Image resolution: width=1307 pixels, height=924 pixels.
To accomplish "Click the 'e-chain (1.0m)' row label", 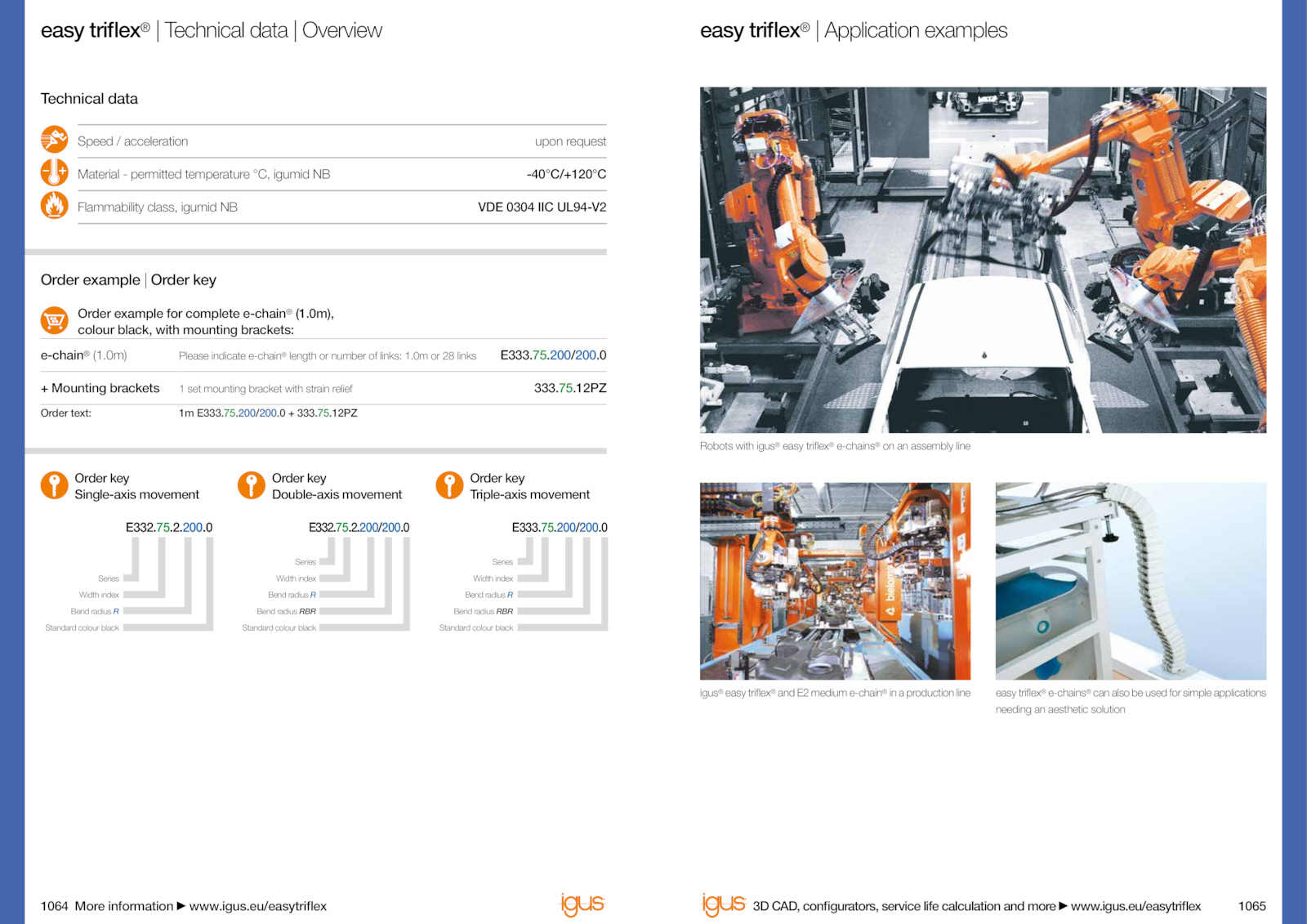I will pyautogui.click(x=84, y=355).
